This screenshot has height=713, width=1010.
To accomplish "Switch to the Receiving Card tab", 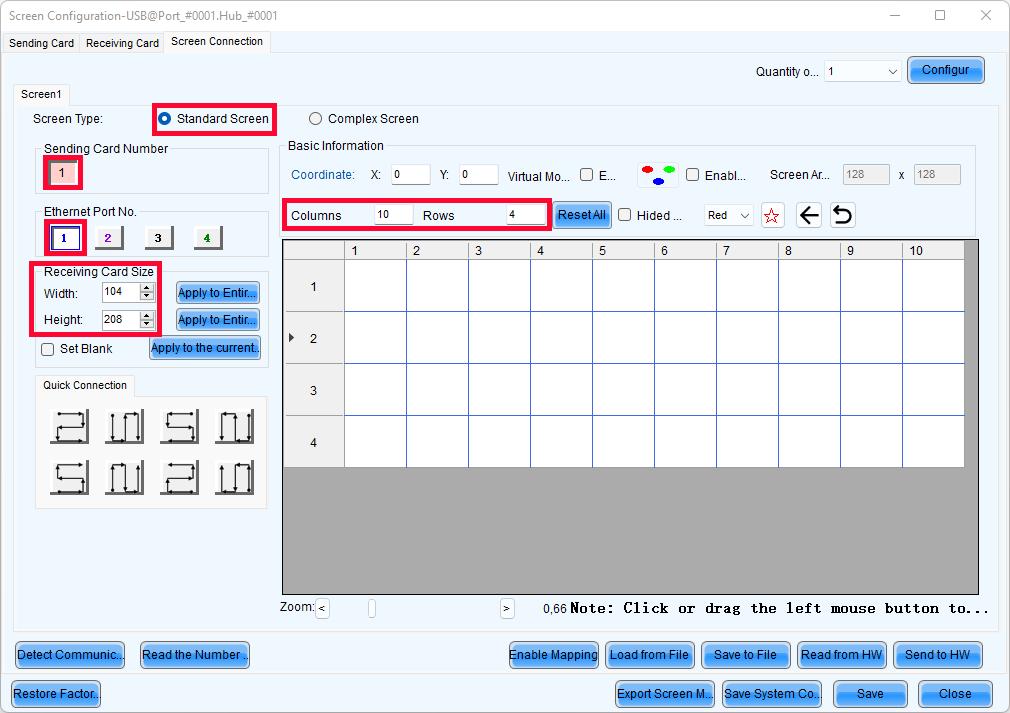I will [x=122, y=43].
